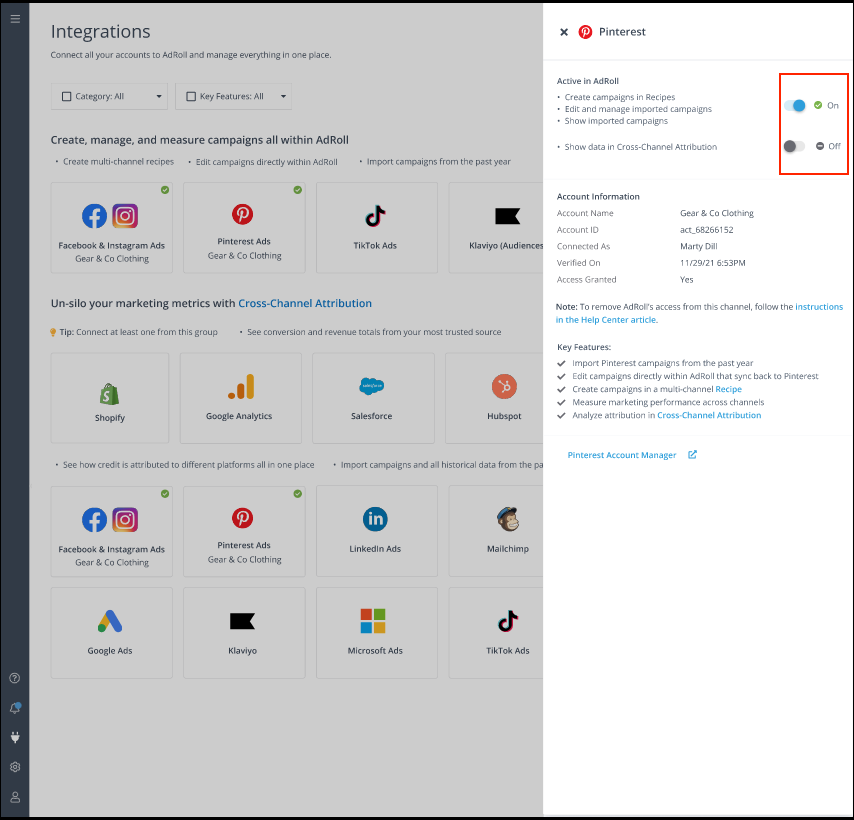Click the Shopify card label
This screenshot has width=854, height=820.
[109, 418]
